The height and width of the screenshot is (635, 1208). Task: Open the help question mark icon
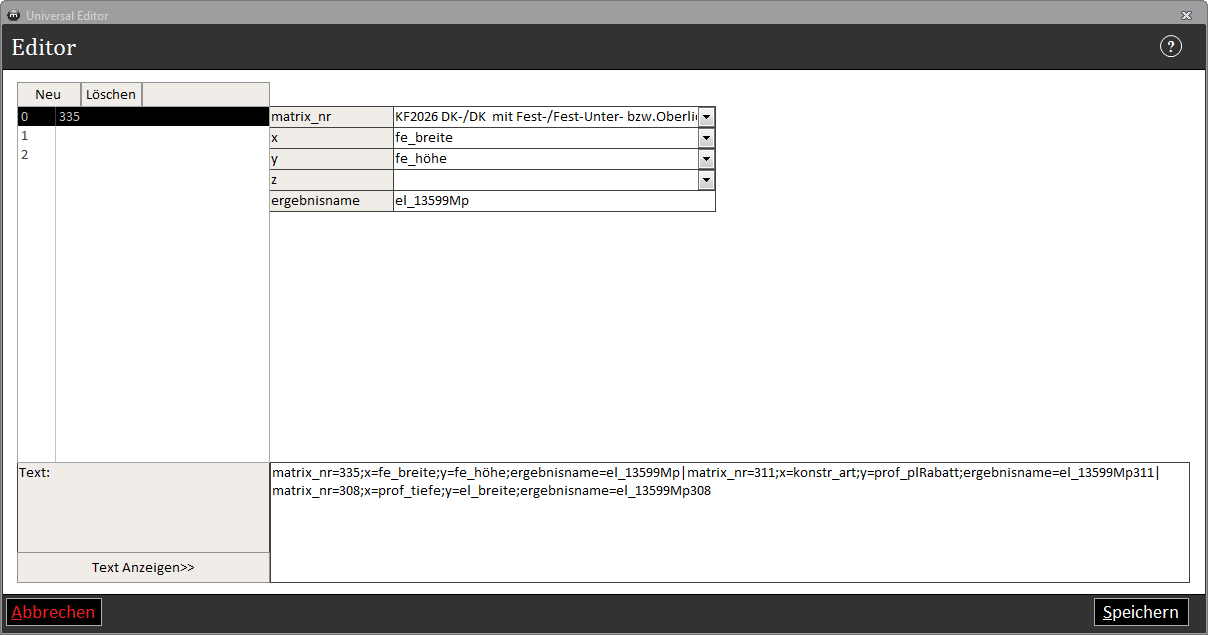click(x=1170, y=47)
